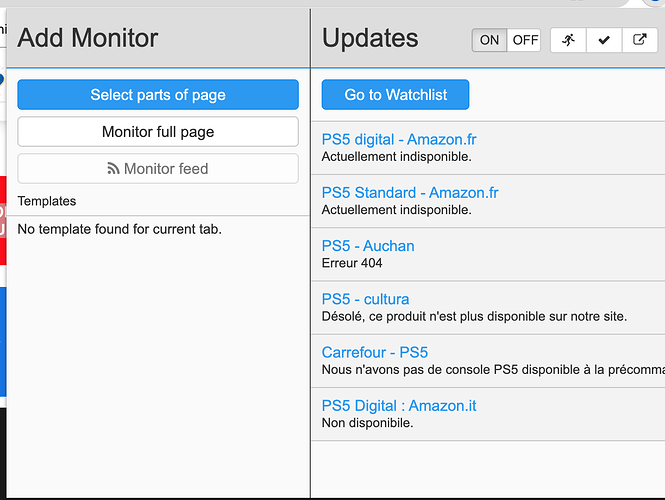The height and width of the screenshot is (500, 665).
Task: Click the Non disponibile. status text
Action: 367,423
